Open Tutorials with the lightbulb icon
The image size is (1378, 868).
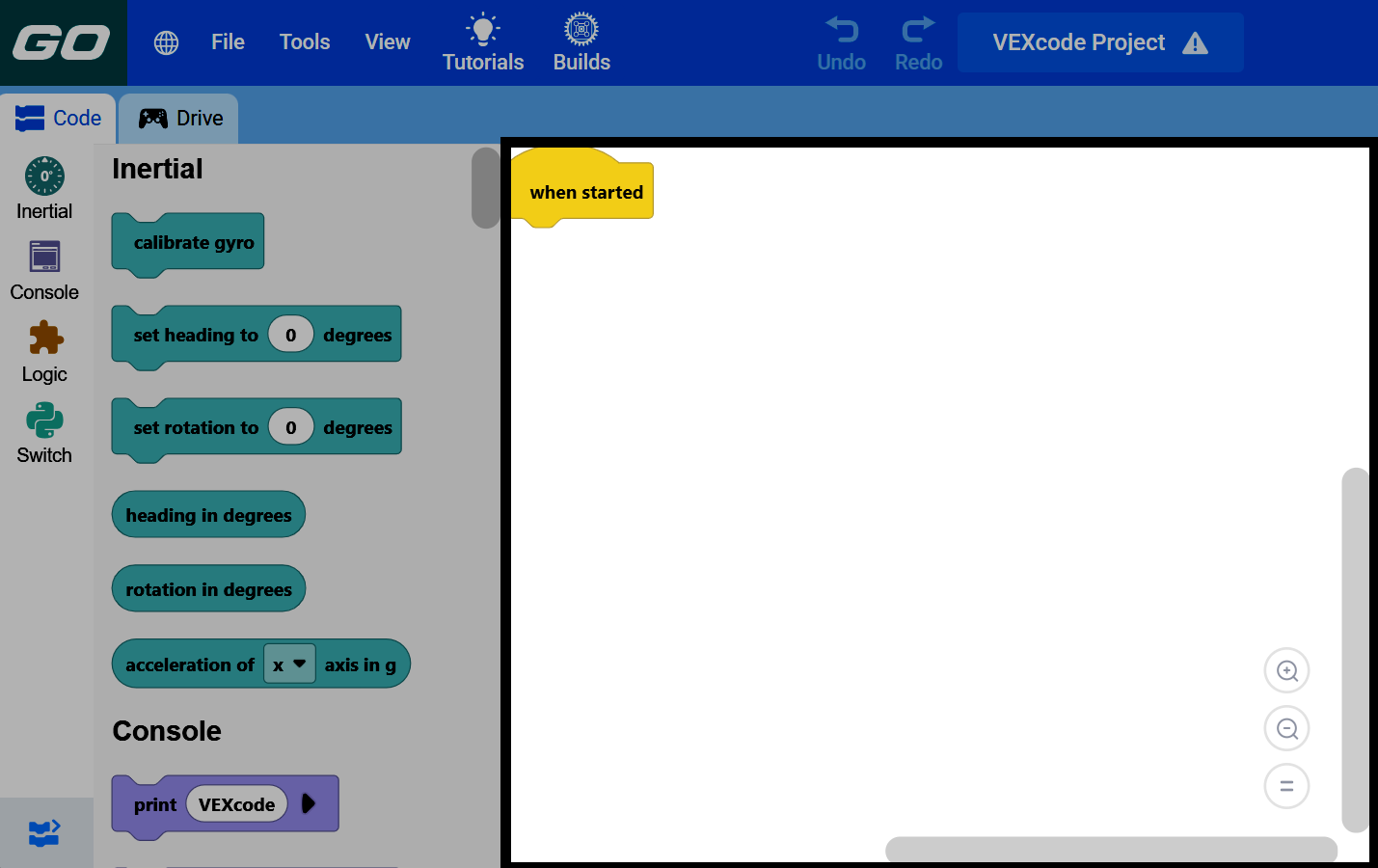pyautogui.click(x=483, y=42)
